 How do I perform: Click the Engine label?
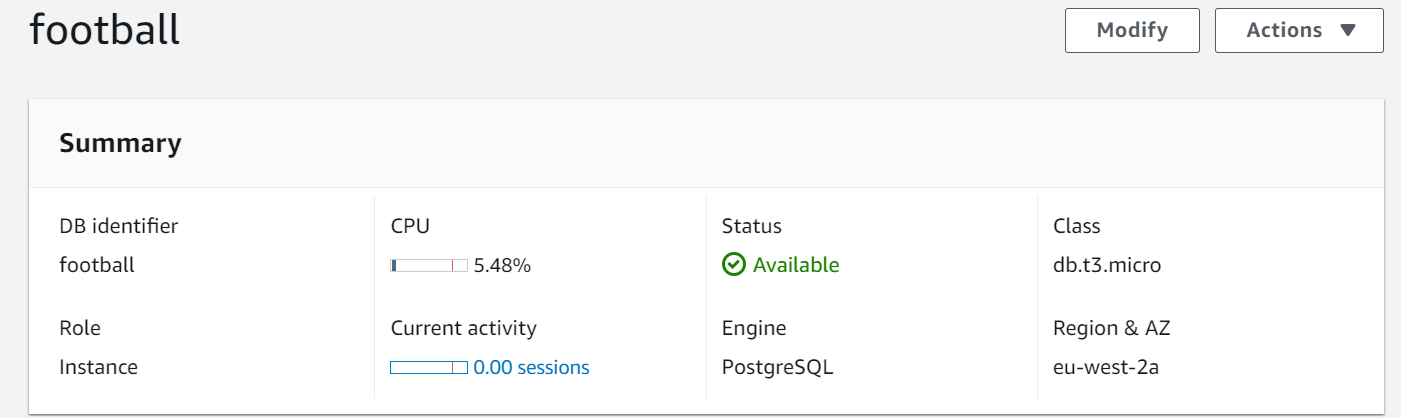pos(754,328)
